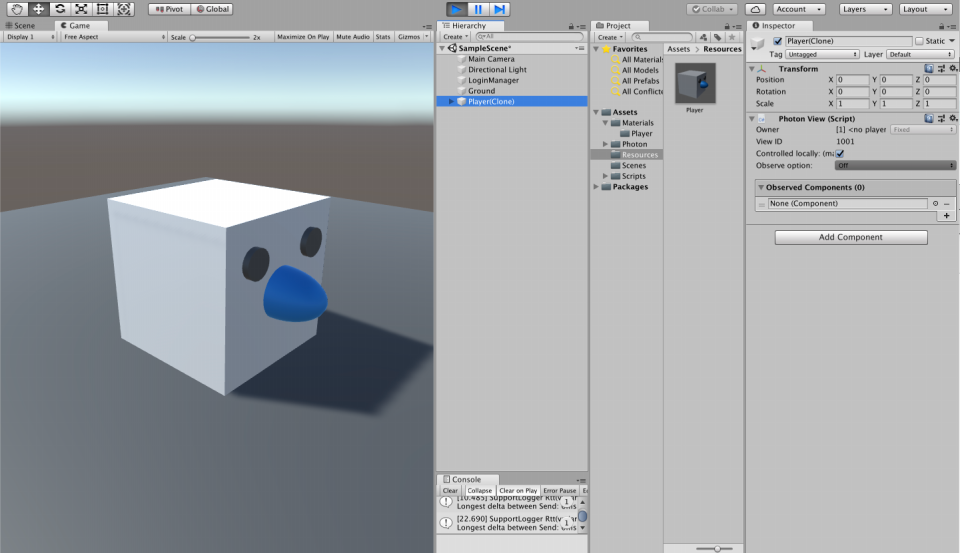Screen dimensions: 960x553
Task: Select the combined Transform tool
Action: point(124,9)
